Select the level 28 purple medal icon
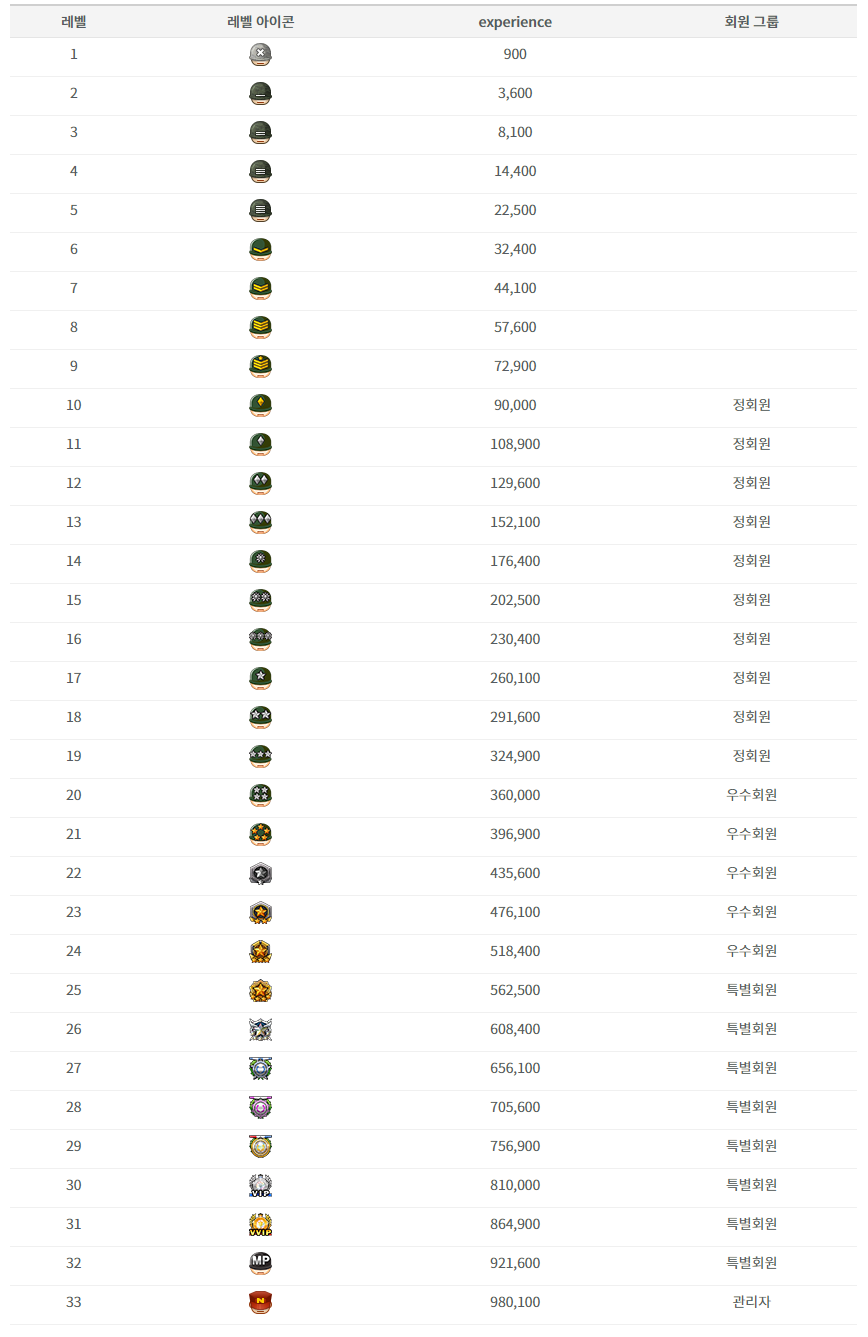 click(x=261, y=1108)
